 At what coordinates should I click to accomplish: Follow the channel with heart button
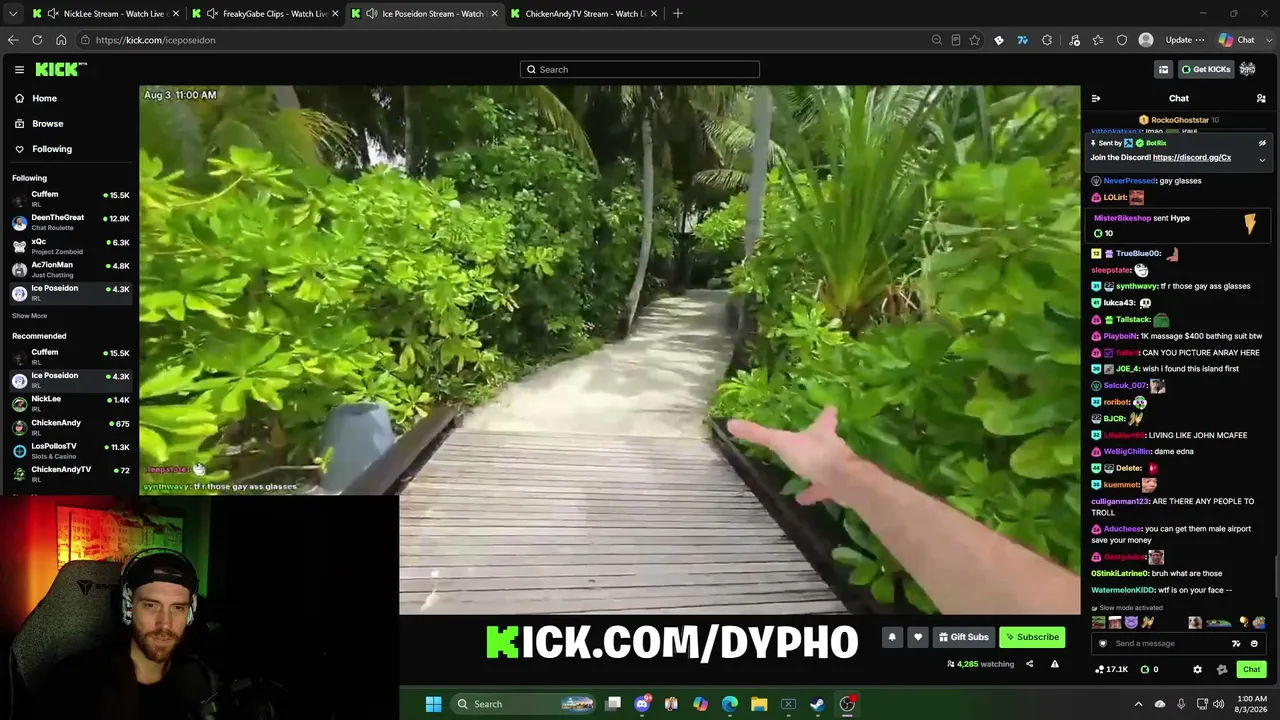point(917,637)
